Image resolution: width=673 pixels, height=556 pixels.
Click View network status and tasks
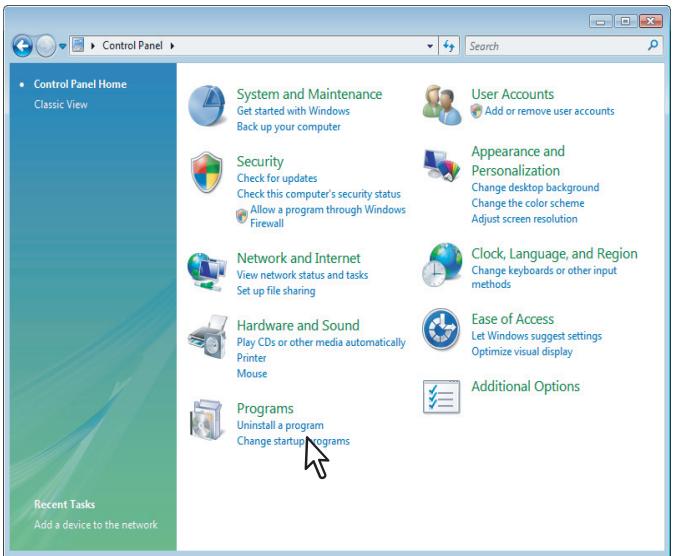(302, 275)
